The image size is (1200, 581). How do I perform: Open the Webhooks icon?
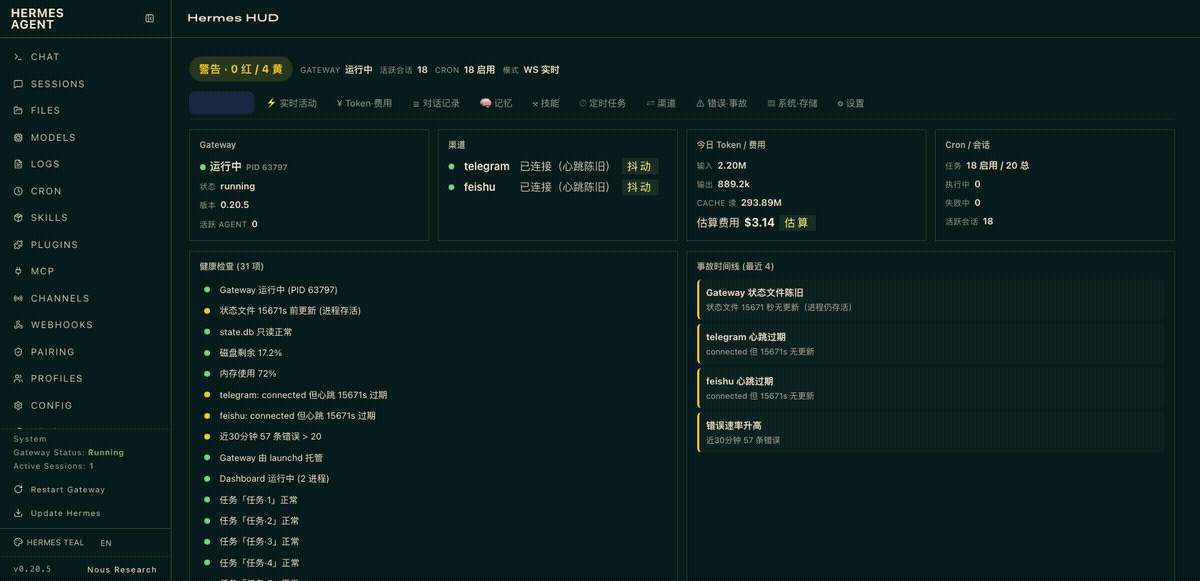[18, 325]
